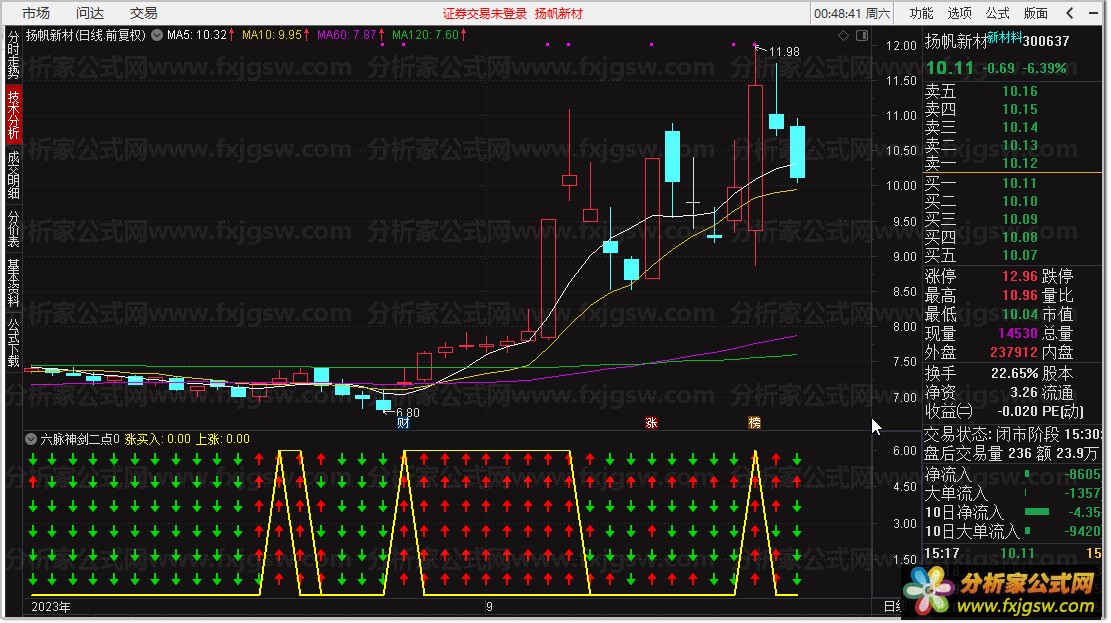Click 卖三 ask price 10.14

pos(1020,128)
